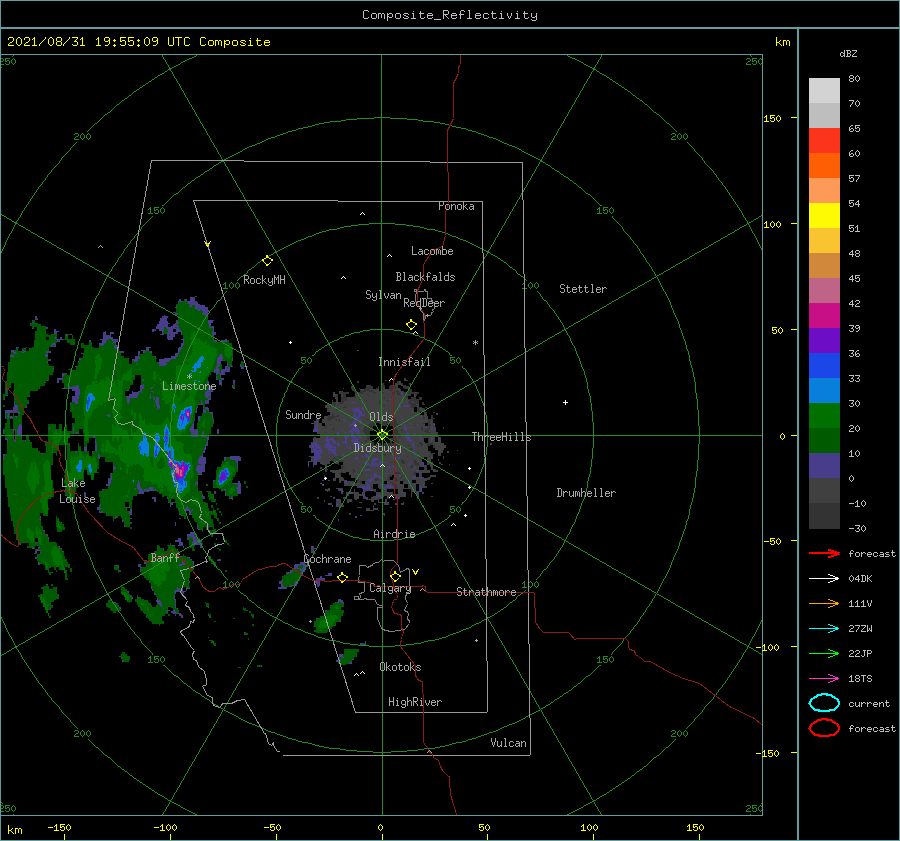
Task: Click the Lake Louise label
Action: point(77,491)
